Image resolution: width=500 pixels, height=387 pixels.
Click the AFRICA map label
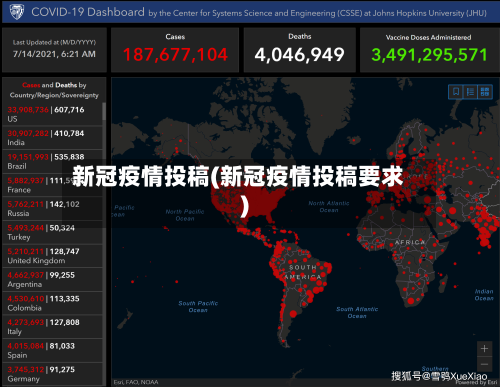410,242
